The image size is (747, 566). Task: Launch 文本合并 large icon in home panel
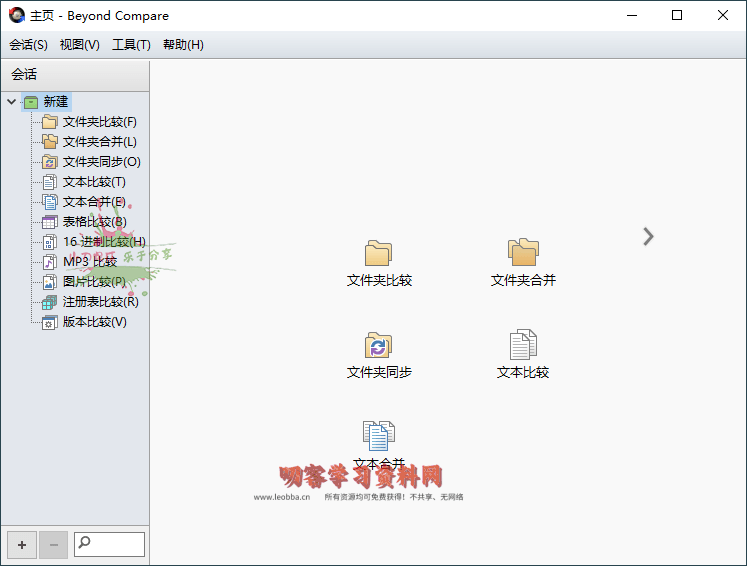pos(378,437)
